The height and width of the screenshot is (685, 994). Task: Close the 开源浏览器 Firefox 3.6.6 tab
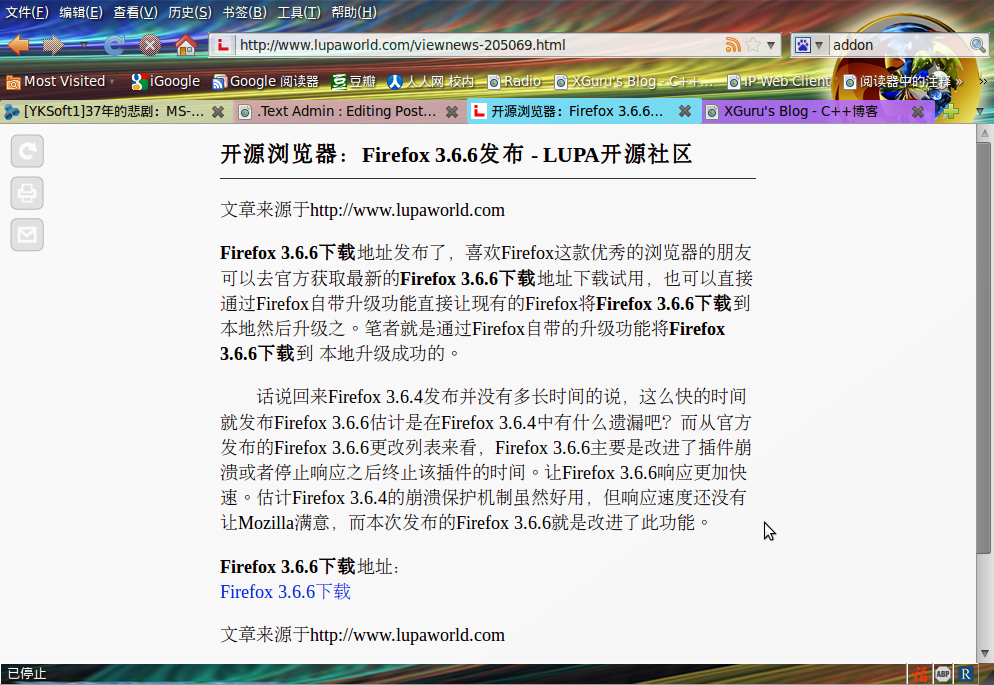[x=685, y=112]
